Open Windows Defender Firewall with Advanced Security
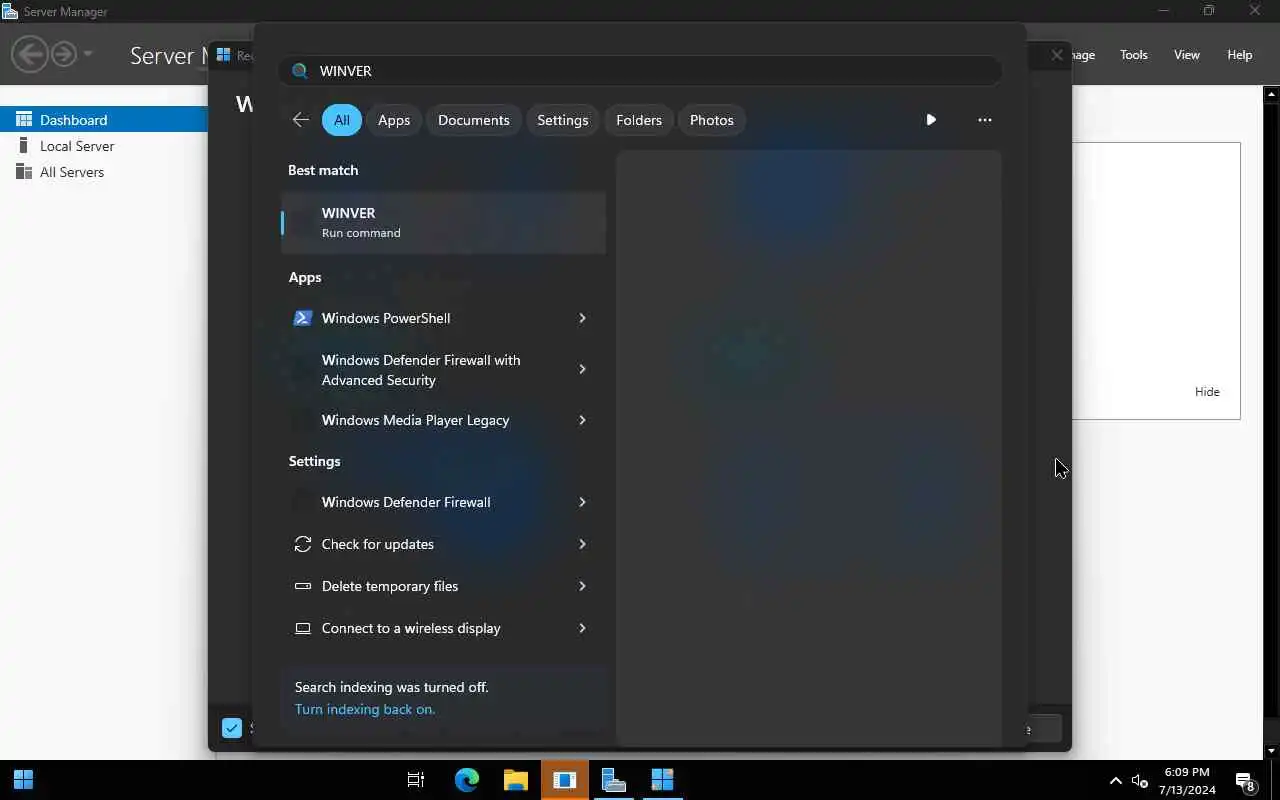1280x800 pixels. (x=428, y=370)
